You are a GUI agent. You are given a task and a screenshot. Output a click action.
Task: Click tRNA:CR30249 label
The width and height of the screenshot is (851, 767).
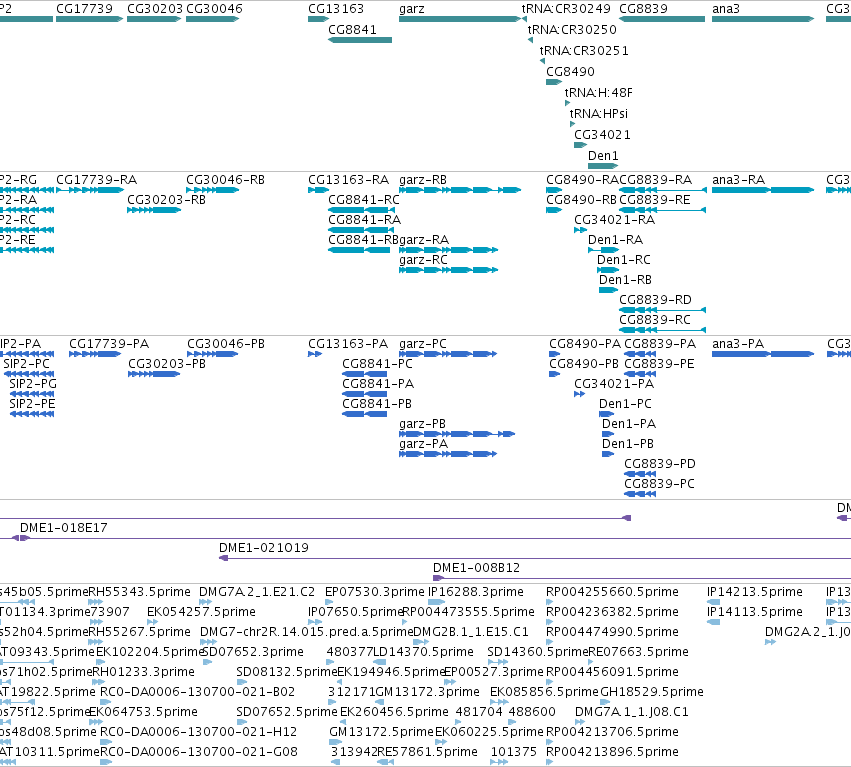(x=566, y=9)
